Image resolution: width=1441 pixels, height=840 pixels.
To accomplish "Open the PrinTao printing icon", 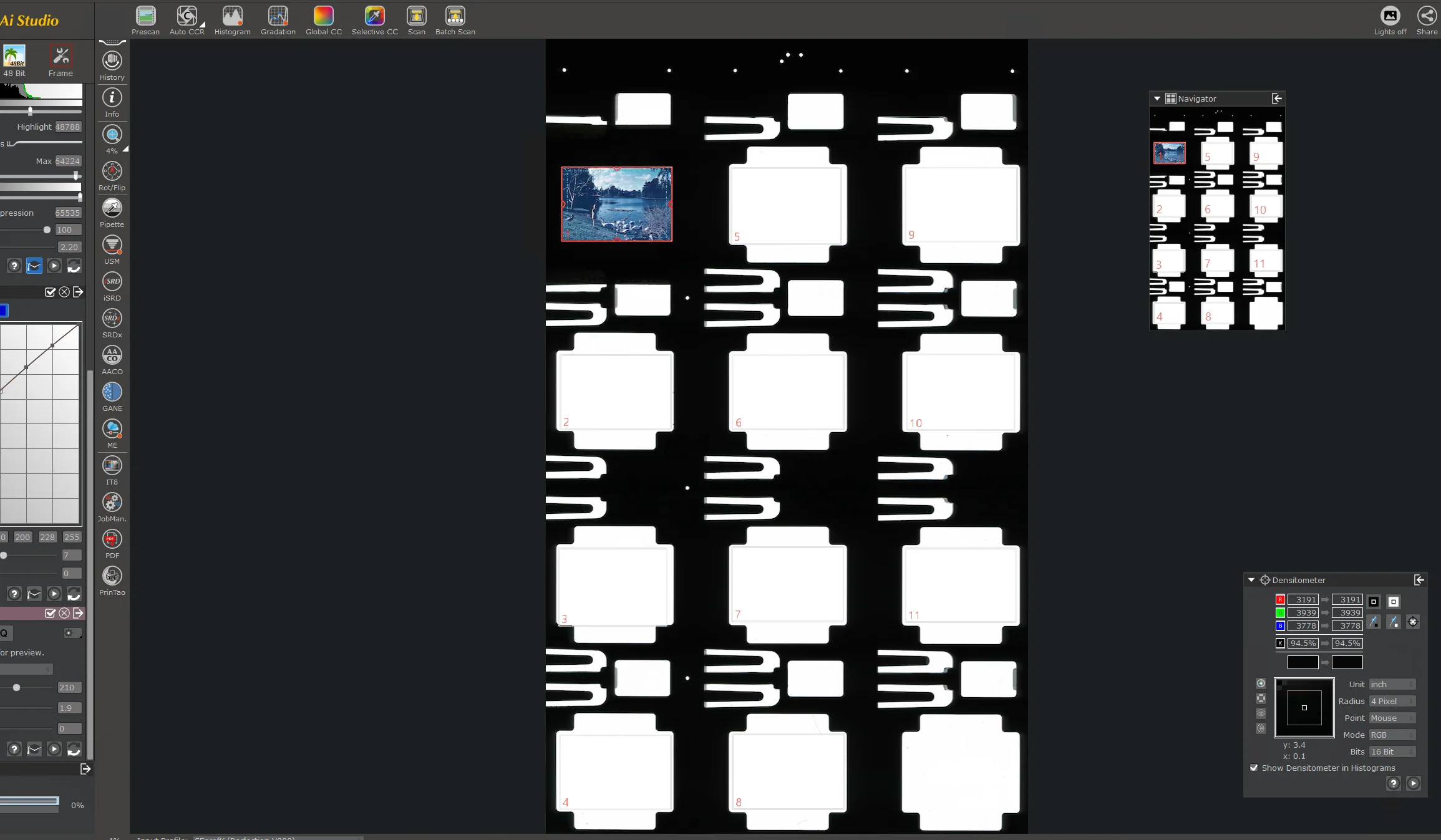I will coord(112,576).
